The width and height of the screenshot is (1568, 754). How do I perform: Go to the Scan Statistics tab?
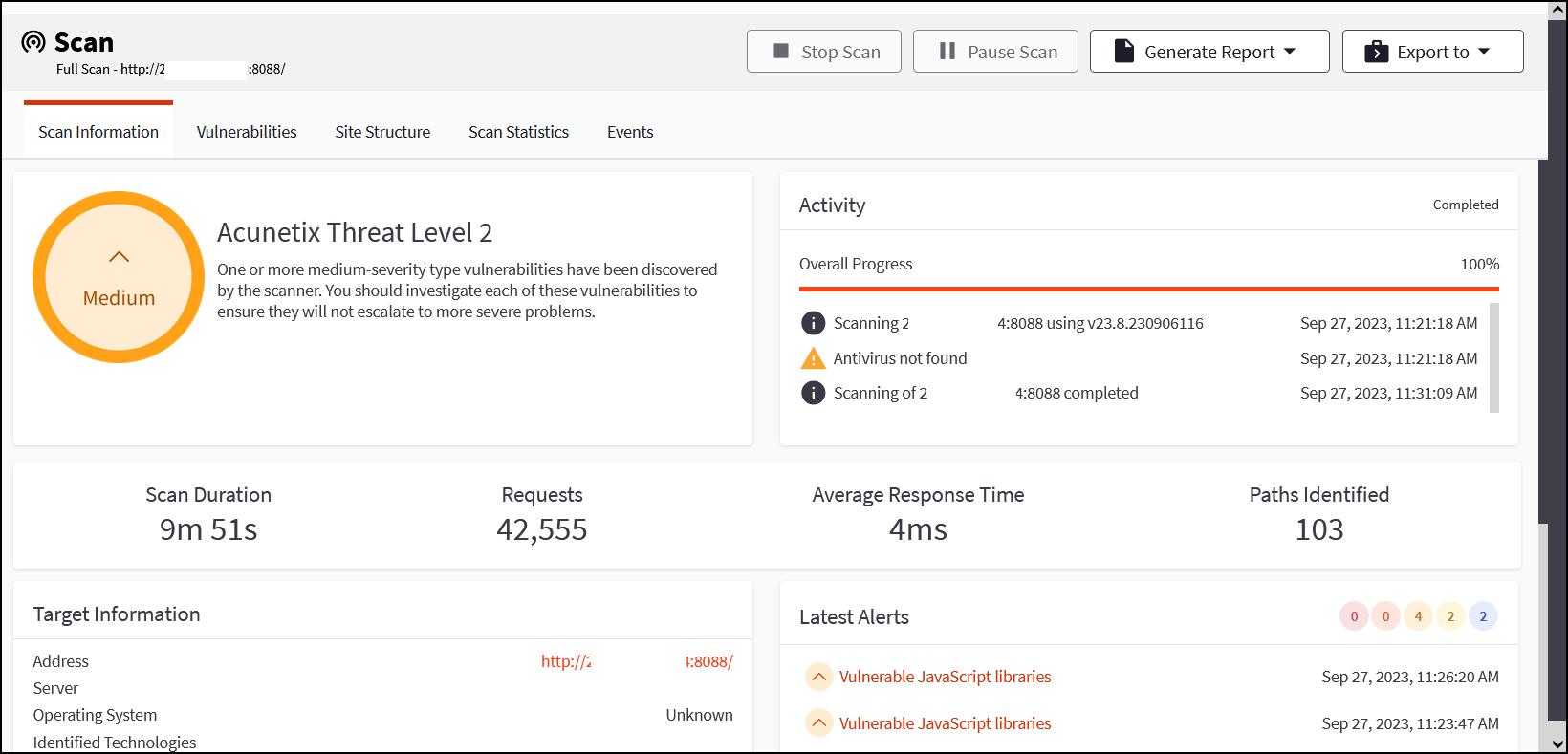click(518, 132)
